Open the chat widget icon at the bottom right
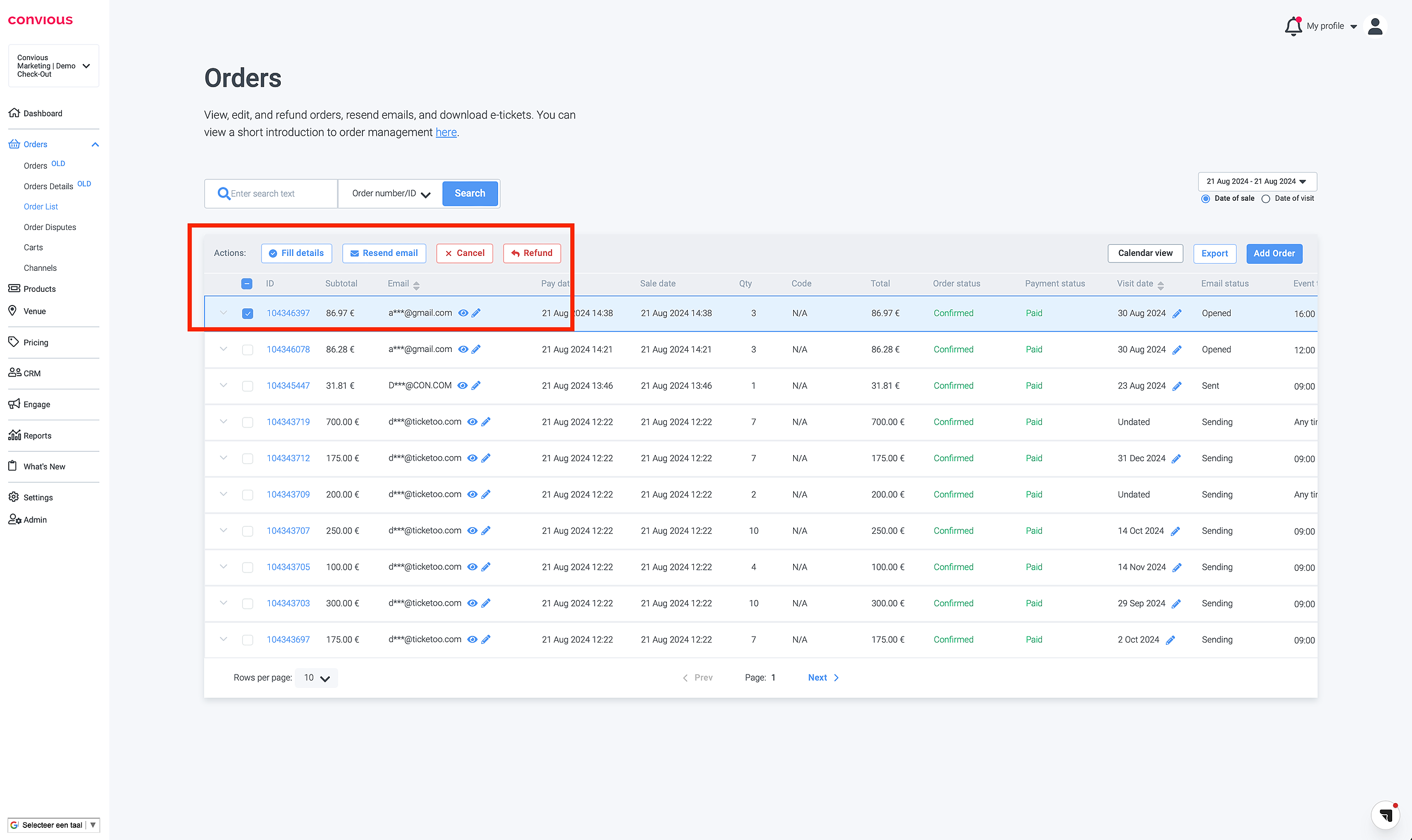 coord(1385,815)
